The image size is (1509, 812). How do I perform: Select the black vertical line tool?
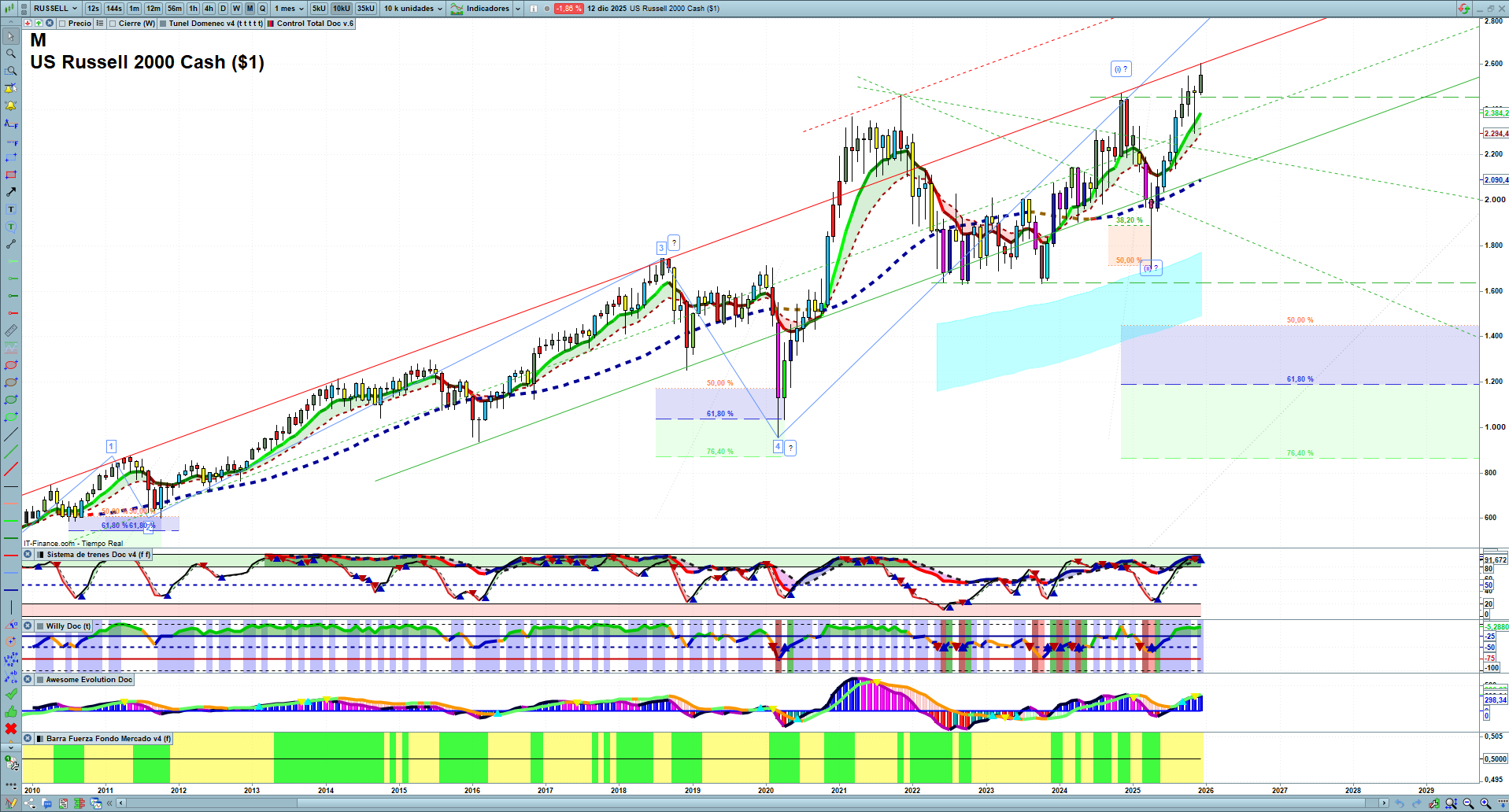pos(11,607)
